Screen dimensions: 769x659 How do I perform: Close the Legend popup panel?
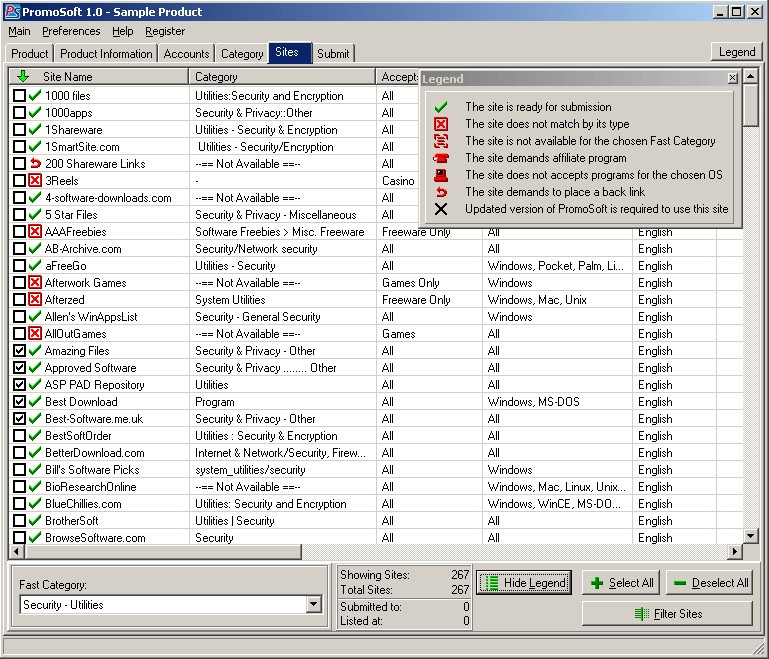(x=733, y=78)
